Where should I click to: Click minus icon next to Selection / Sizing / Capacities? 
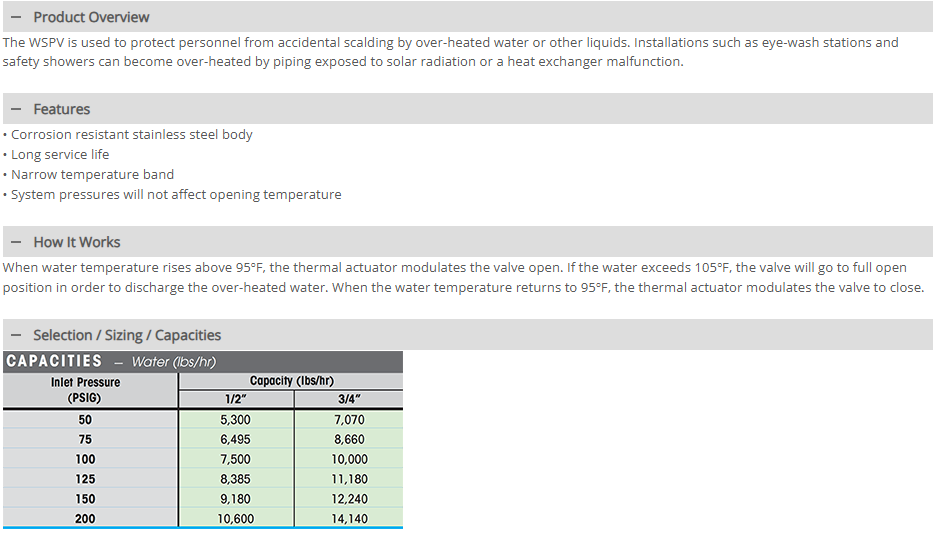16,335
